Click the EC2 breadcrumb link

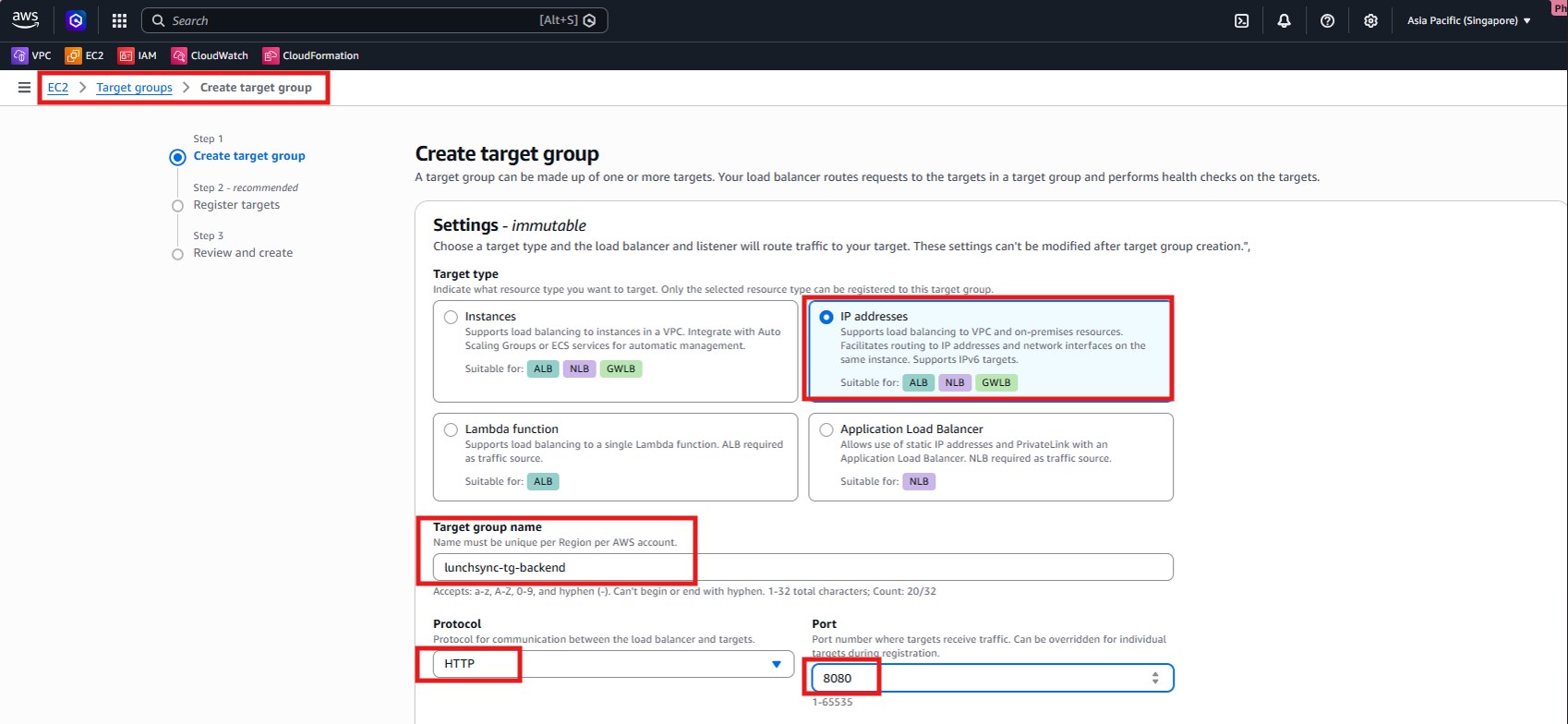point(57,88)
